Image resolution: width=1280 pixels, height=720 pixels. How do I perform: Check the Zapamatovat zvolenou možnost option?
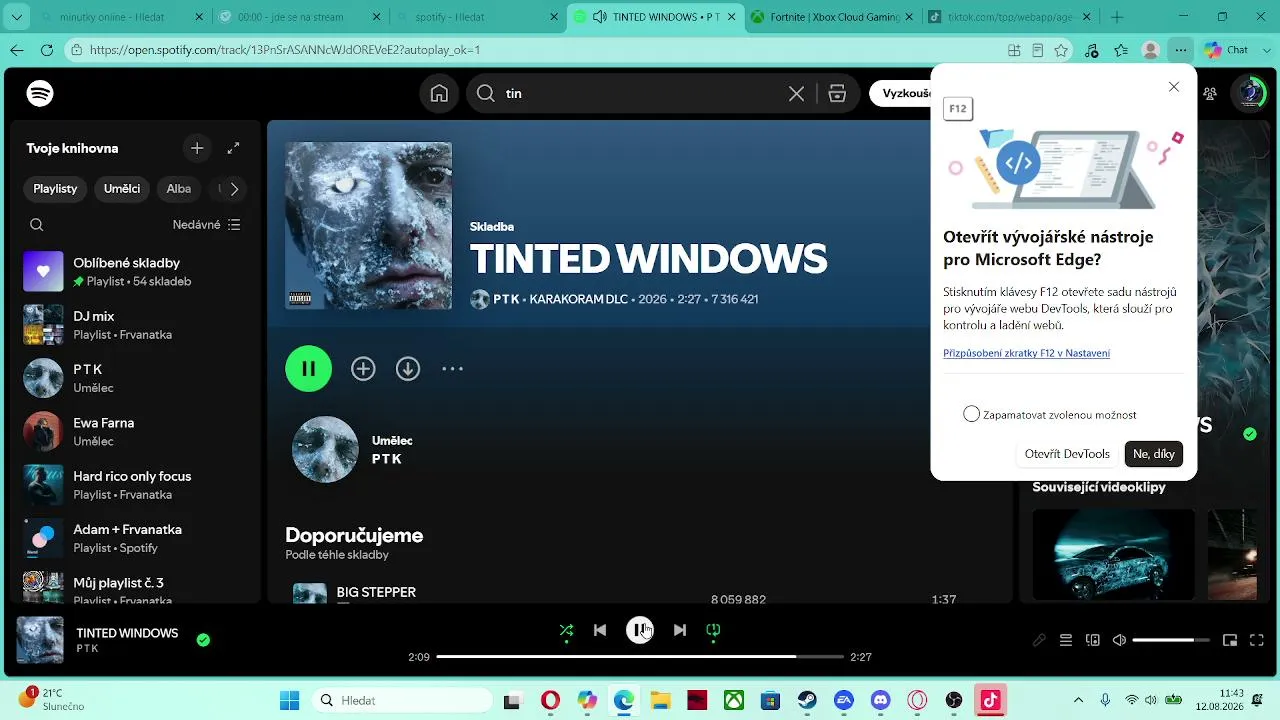971,414
